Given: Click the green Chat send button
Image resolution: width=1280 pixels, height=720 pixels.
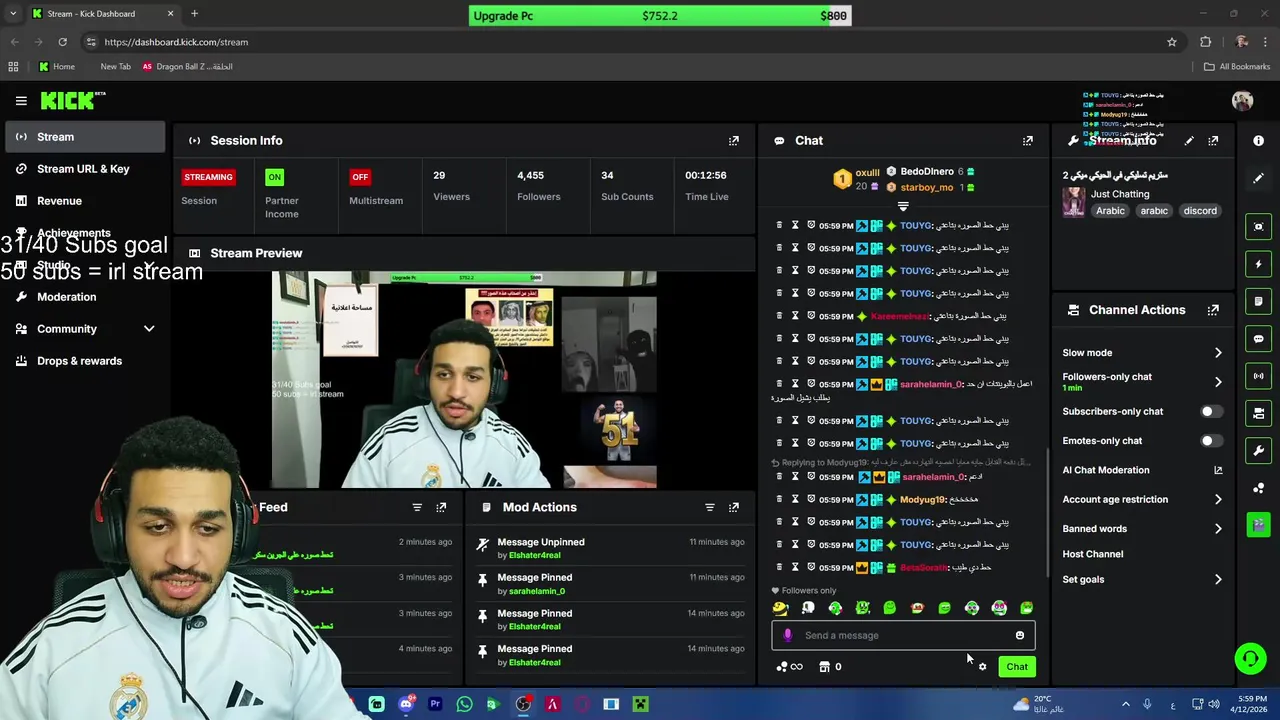Looking at the screenshot, I should point(1017,667).
